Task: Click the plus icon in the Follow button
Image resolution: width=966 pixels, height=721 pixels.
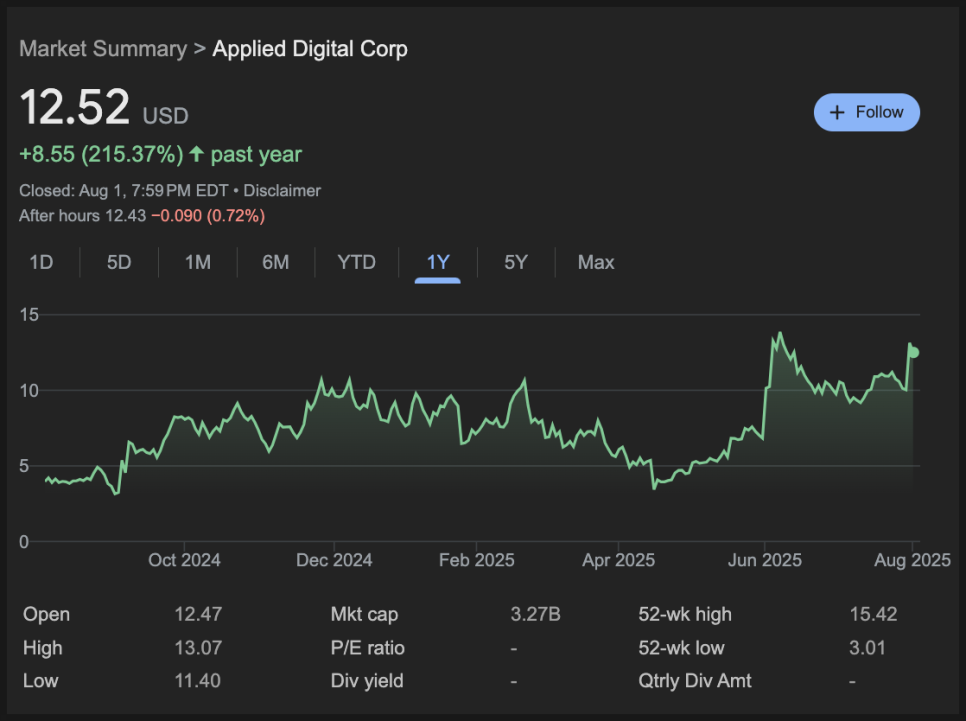Action: point(837,112)
